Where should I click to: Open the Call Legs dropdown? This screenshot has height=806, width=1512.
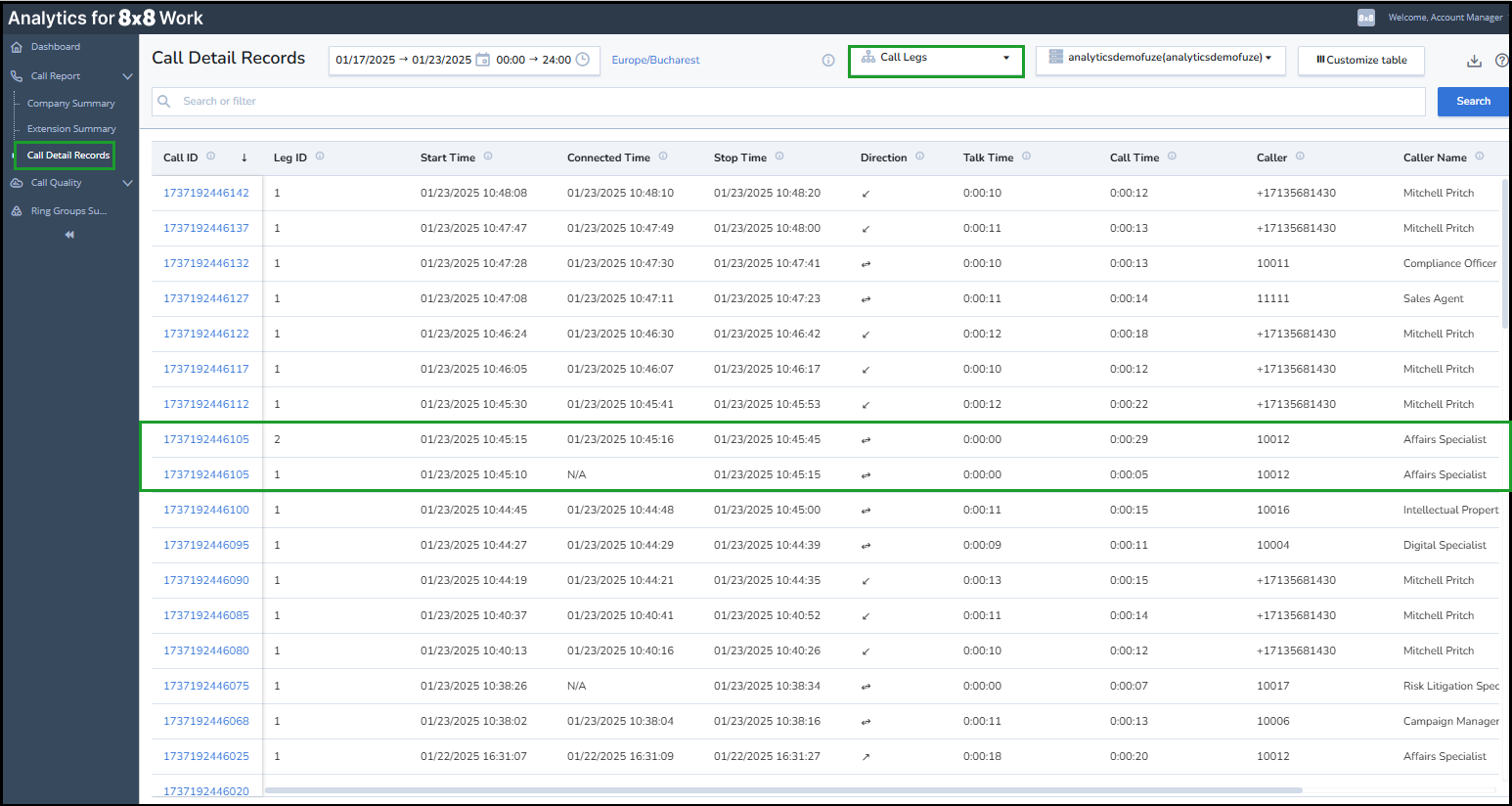(936, 61)
